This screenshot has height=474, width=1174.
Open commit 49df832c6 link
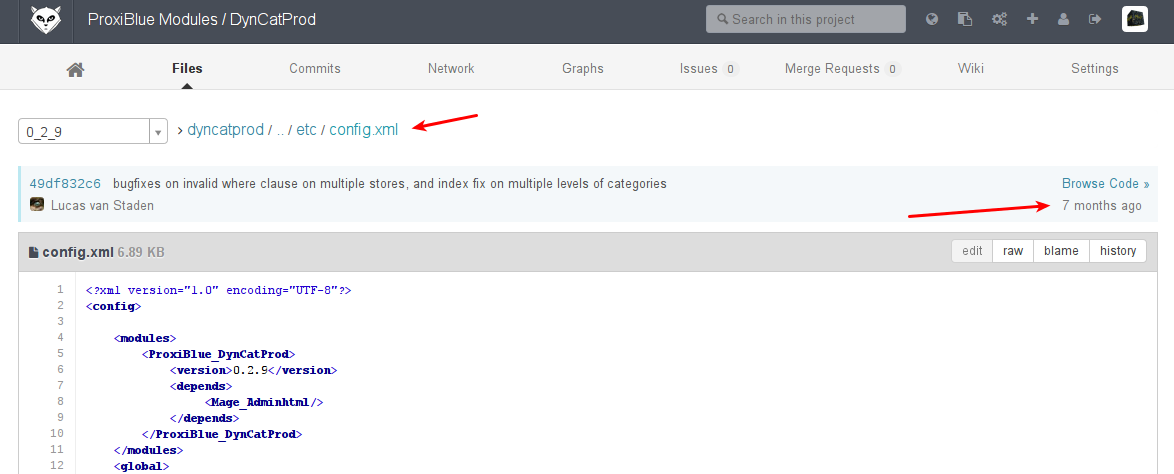[x=65, y=184]
